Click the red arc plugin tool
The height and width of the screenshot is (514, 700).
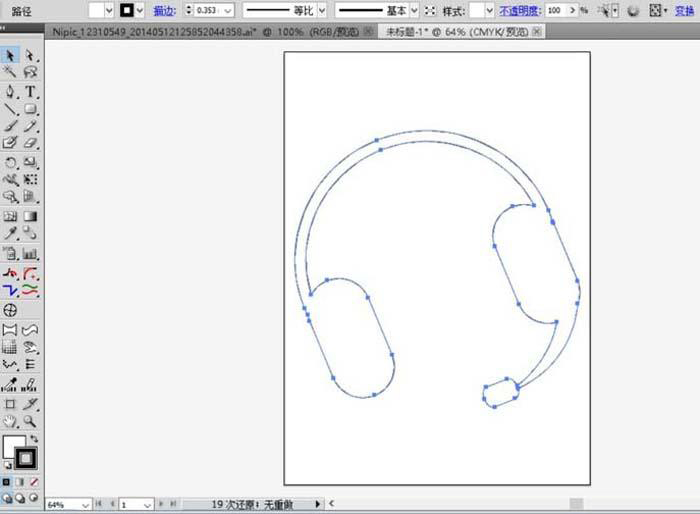(x=30, y=273)
